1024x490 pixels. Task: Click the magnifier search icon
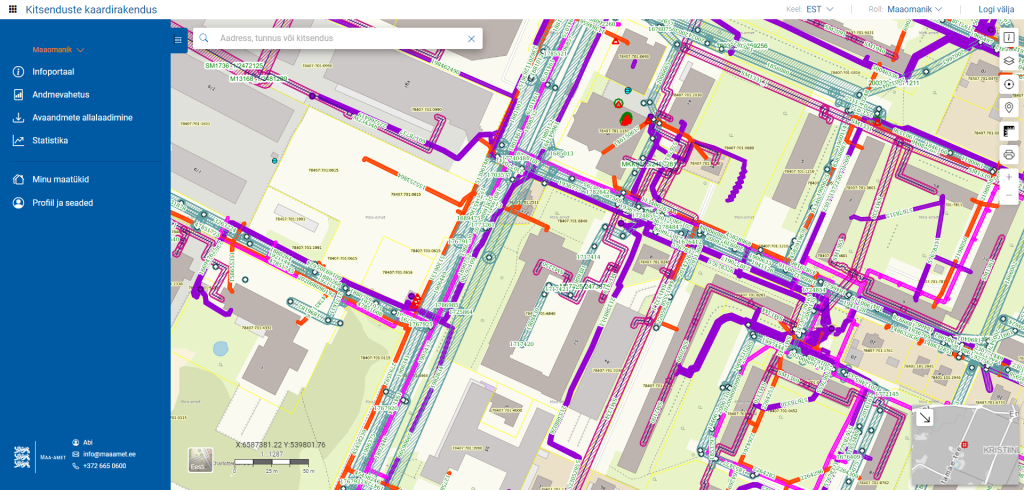(204, 39)
